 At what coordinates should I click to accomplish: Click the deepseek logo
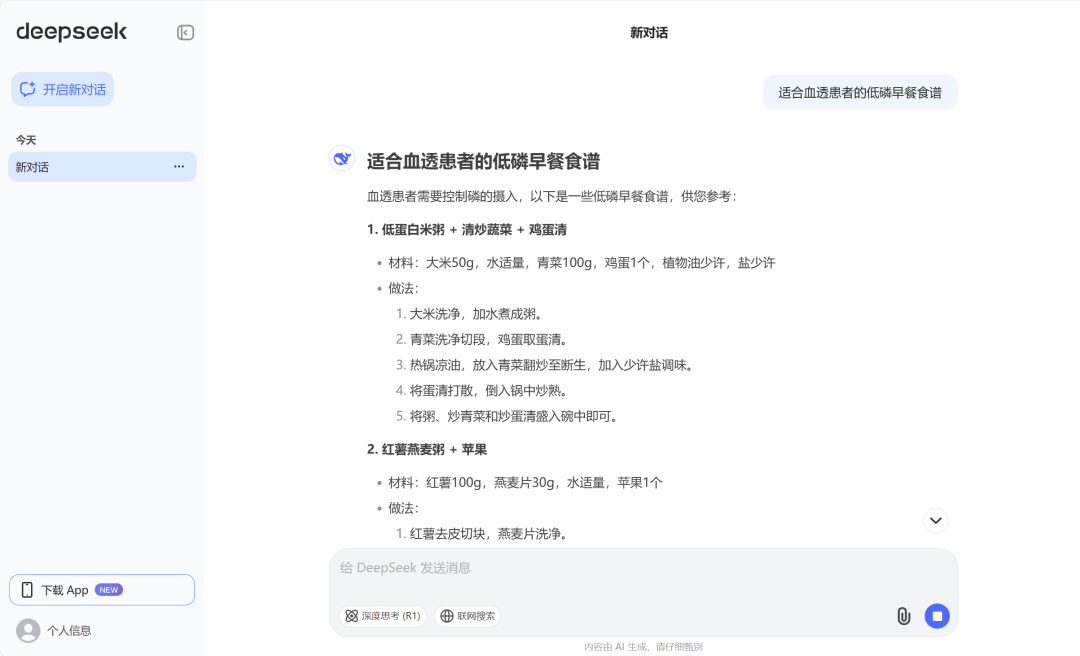click(72, 32)
